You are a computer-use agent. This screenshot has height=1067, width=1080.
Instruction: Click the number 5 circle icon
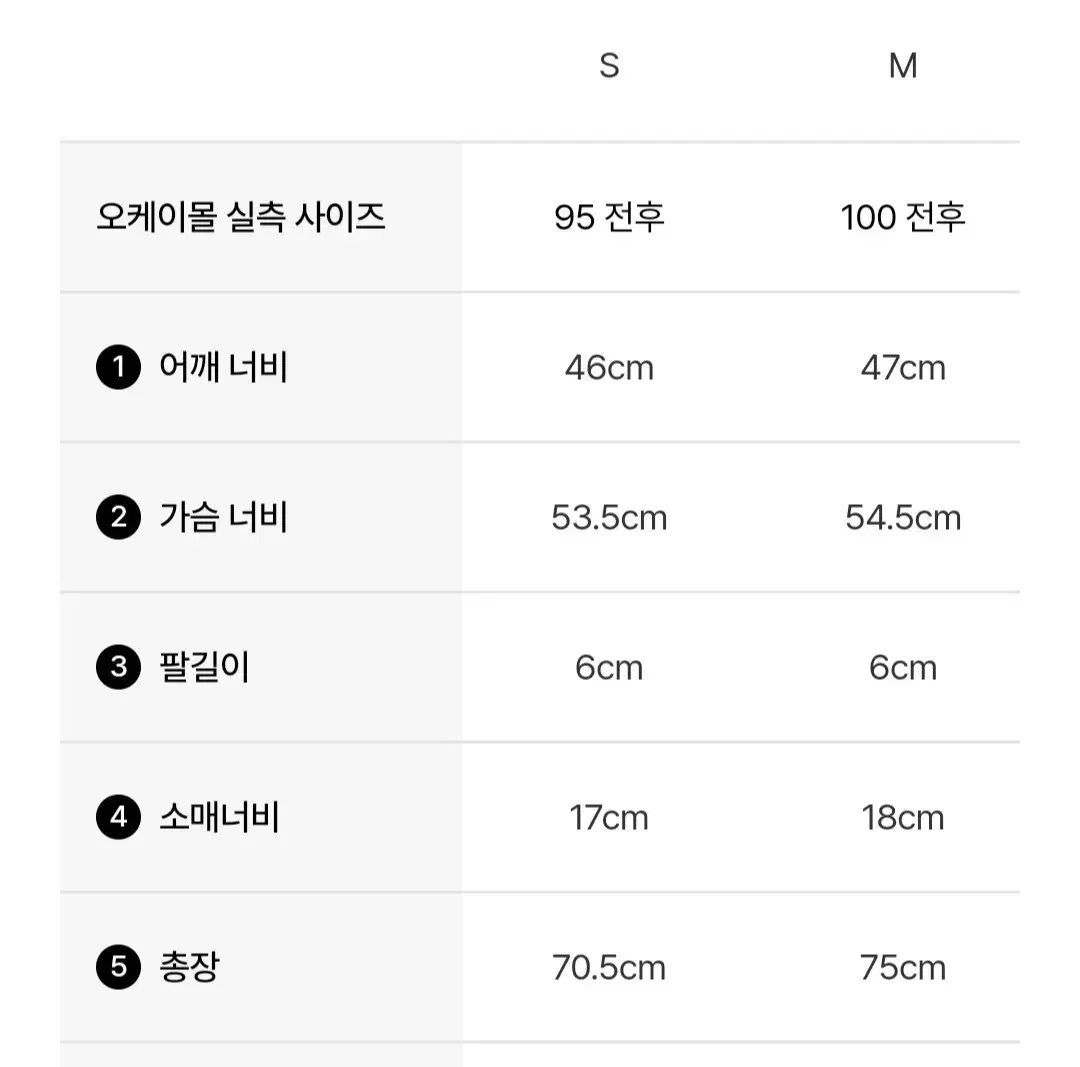118,968
